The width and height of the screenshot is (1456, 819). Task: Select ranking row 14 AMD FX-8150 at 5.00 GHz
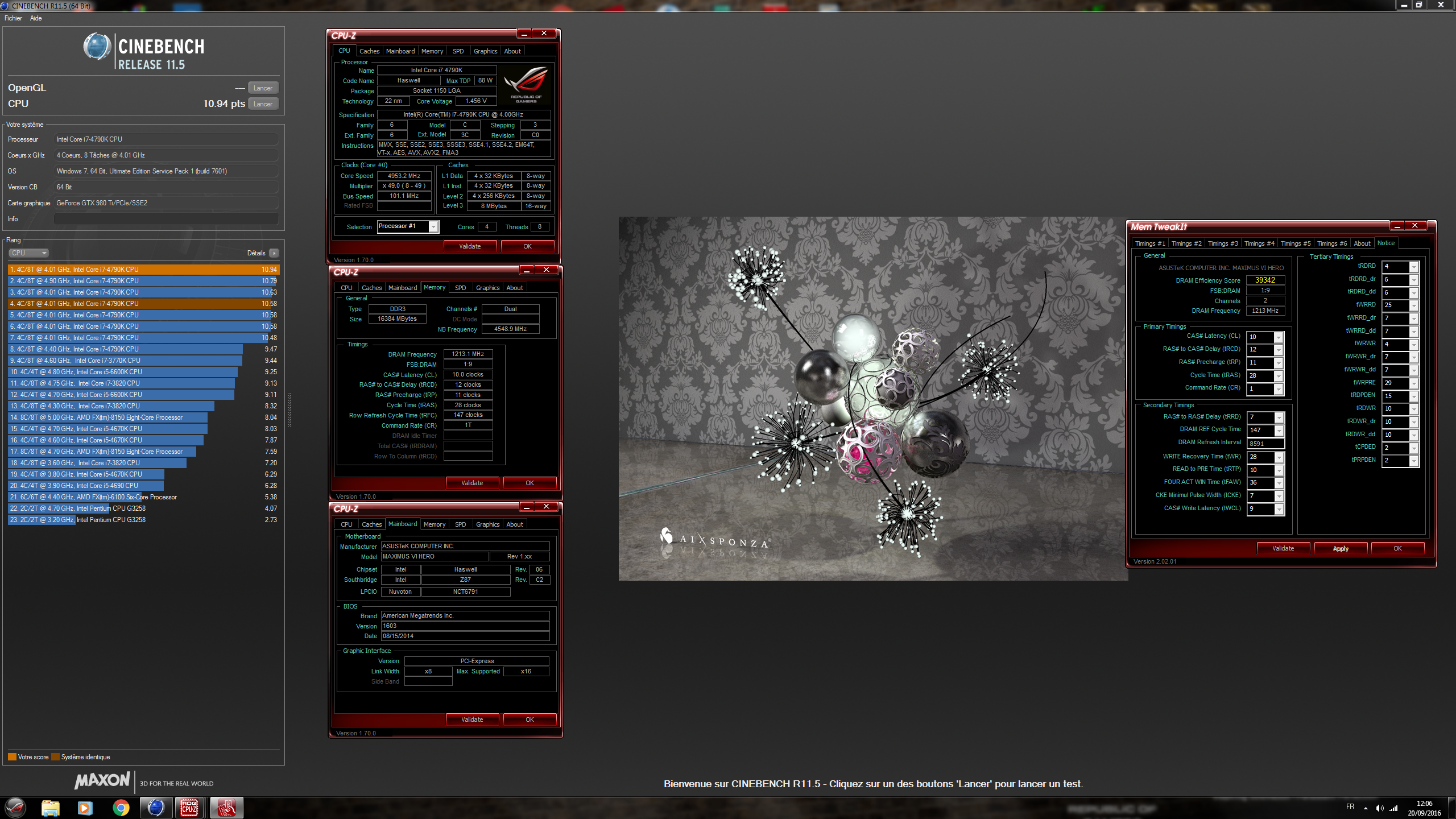tap(143, 417)
